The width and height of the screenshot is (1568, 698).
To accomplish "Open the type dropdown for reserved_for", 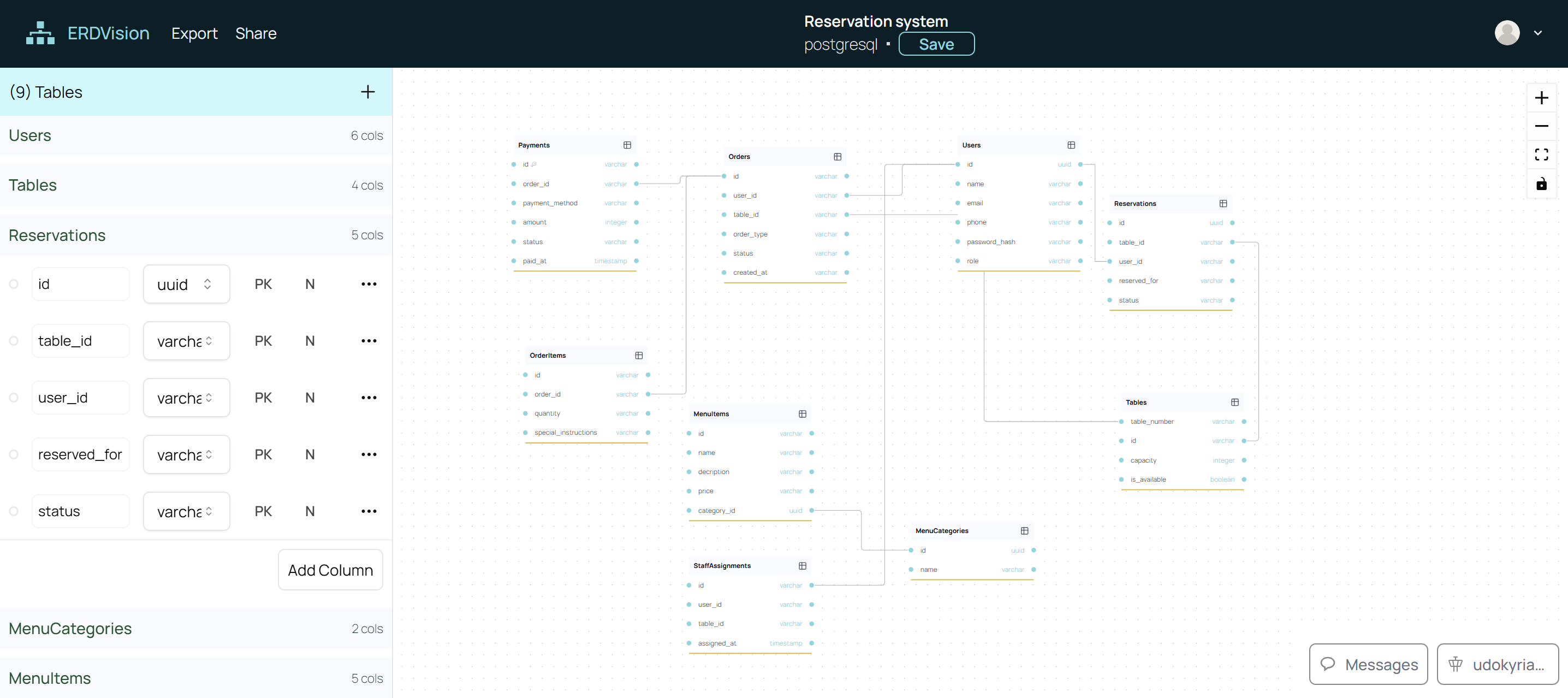I will (186, 454).
